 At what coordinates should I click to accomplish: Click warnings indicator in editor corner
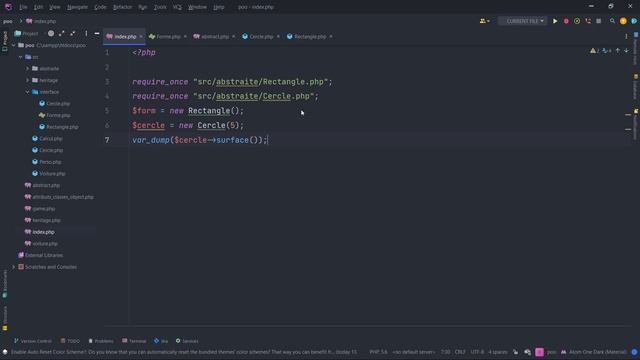point(594,51)
